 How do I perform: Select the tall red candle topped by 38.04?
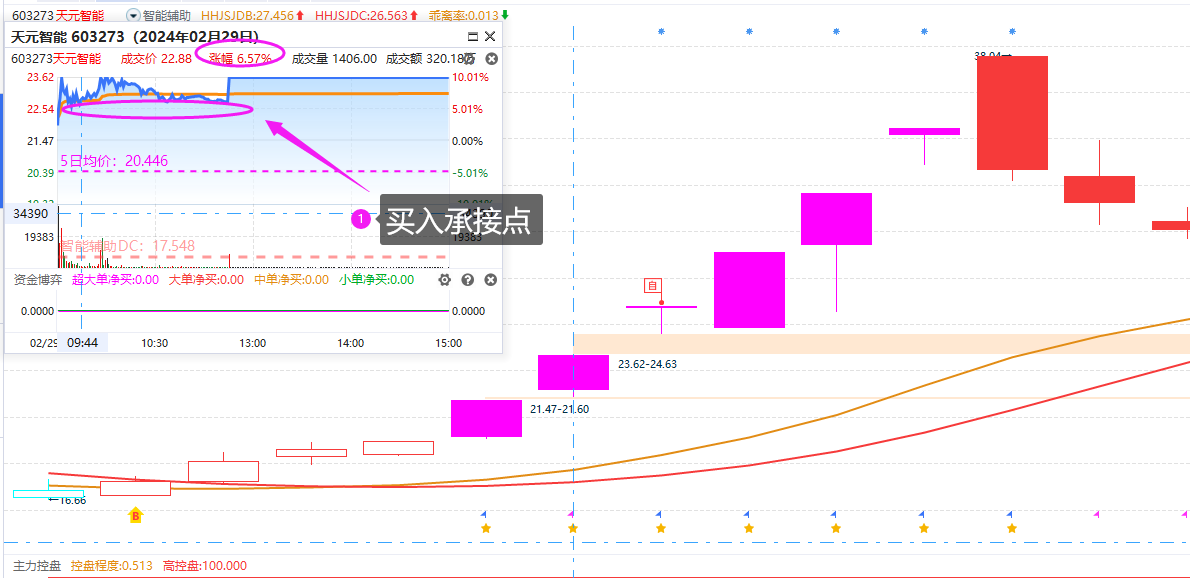(1012, 113)
